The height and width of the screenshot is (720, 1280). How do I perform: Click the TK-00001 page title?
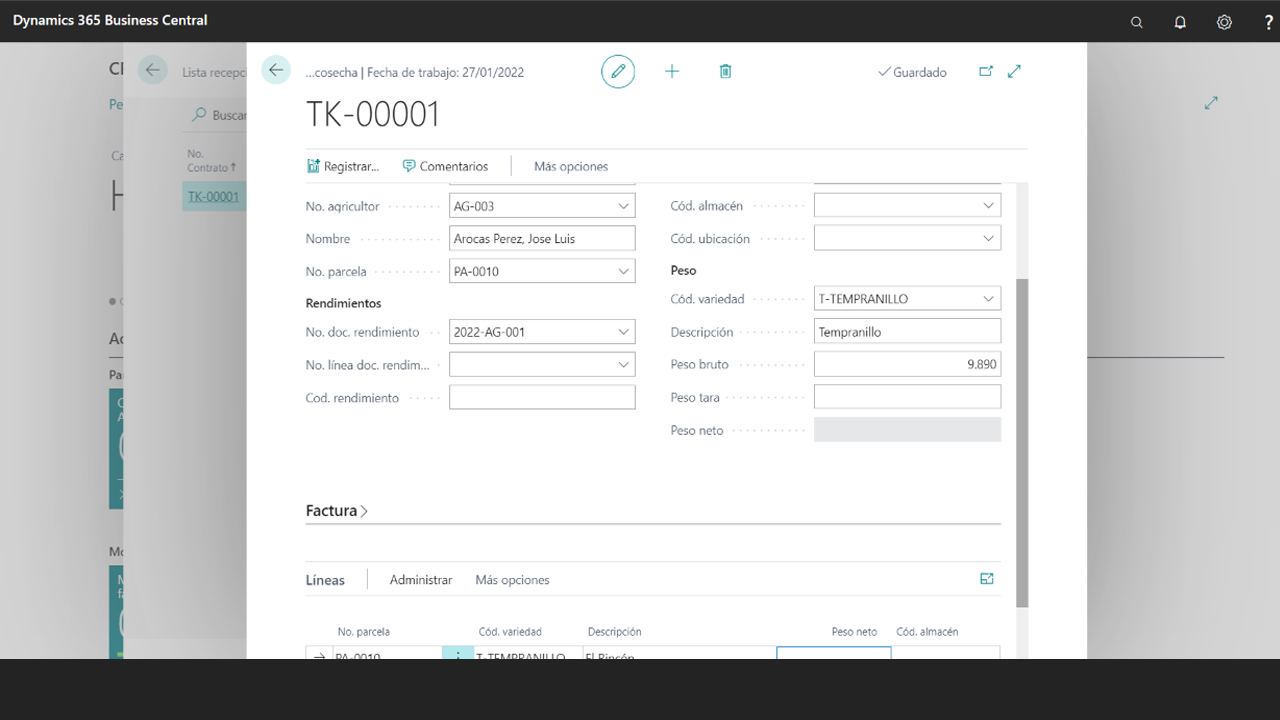(373, 115)
